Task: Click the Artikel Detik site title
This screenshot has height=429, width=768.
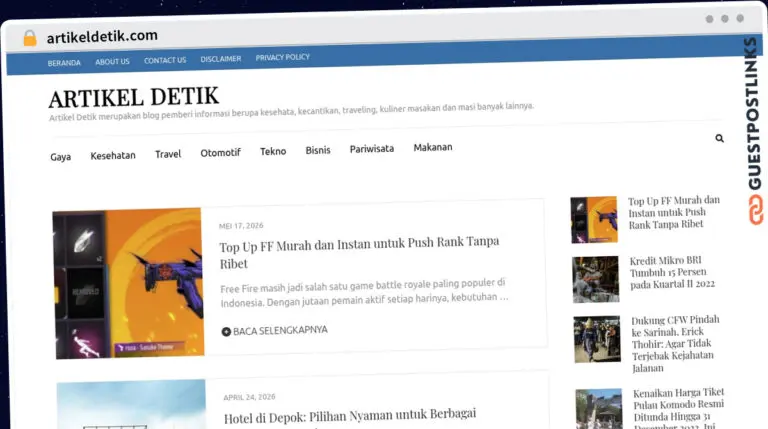Action: tap(133, 97)
